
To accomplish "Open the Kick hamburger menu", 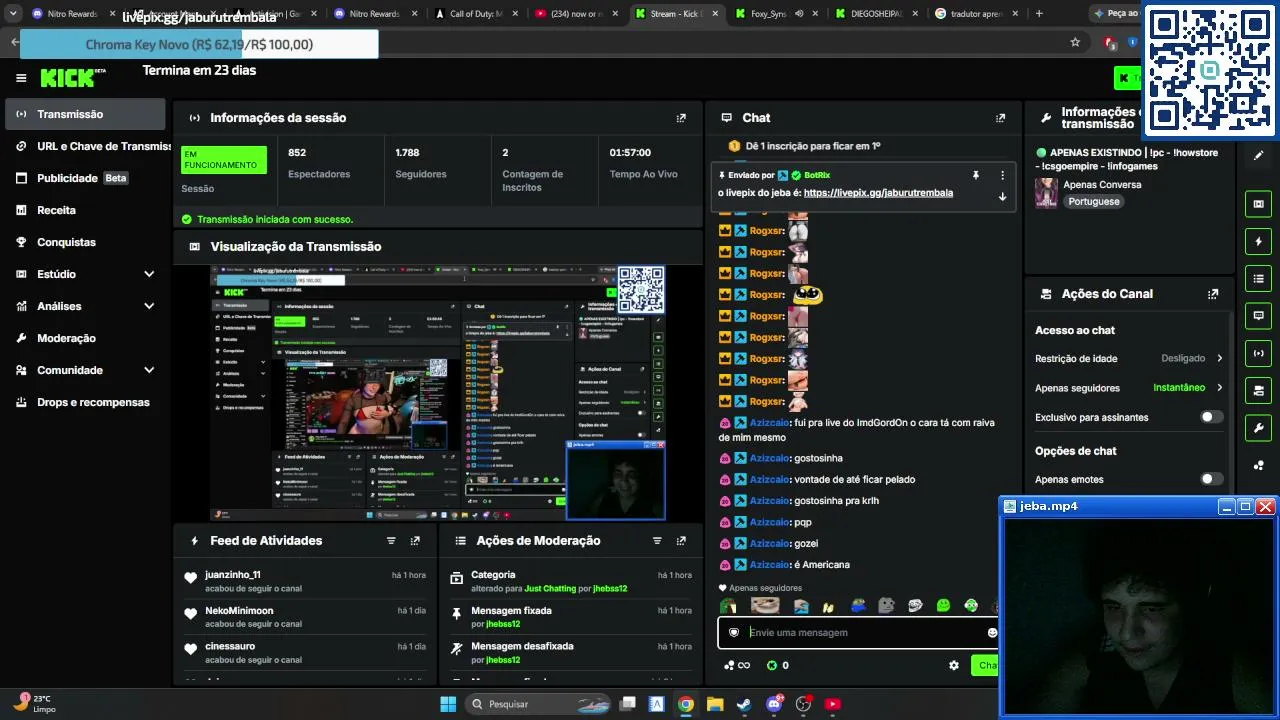I will click(x=21, y=78).
